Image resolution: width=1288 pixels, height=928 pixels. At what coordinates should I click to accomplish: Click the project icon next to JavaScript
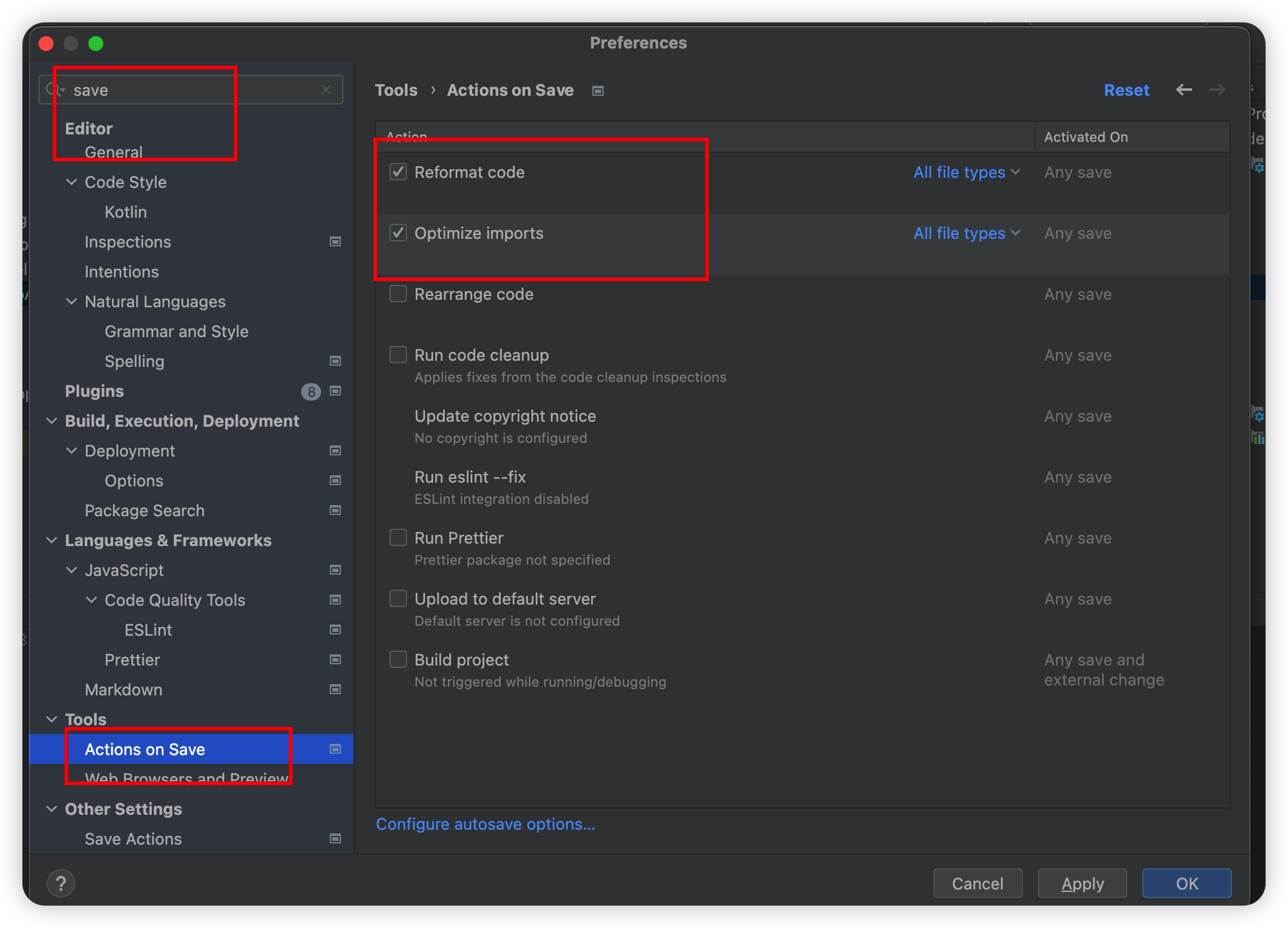click(x=335, y=570)
